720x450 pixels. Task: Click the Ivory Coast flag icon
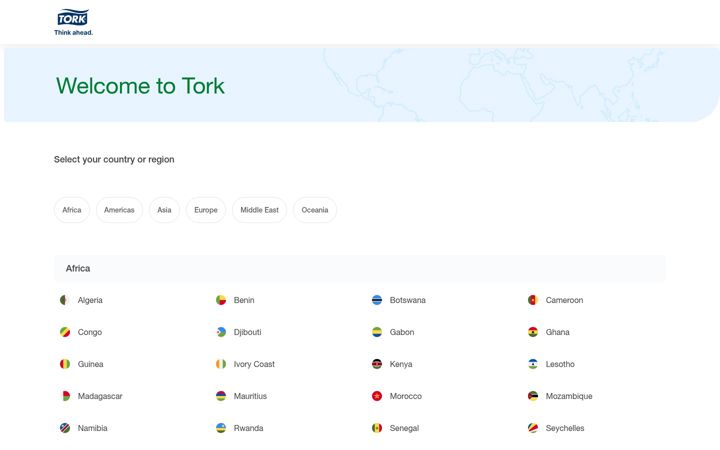(221, 364)
